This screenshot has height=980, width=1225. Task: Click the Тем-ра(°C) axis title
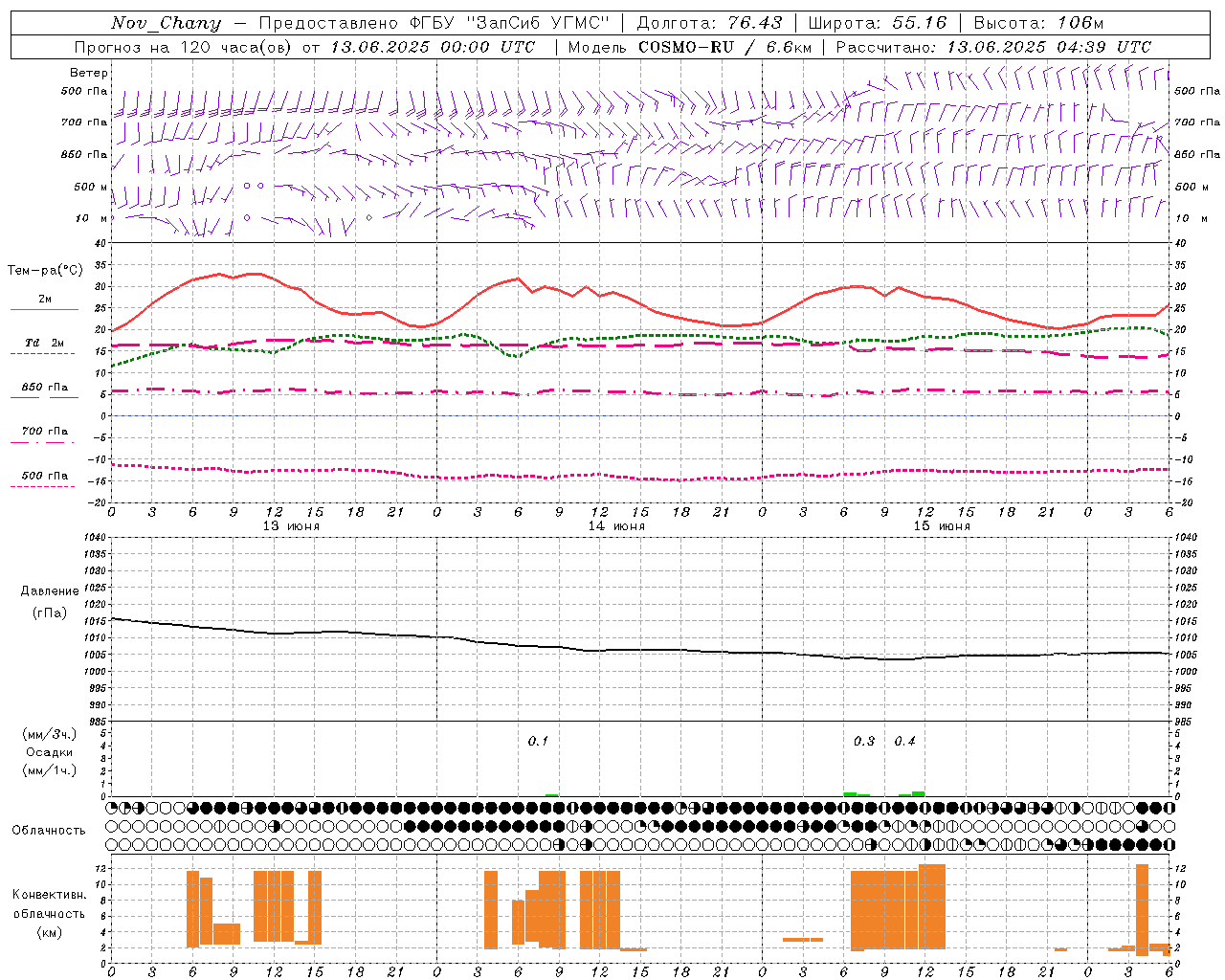coord(45,271)
